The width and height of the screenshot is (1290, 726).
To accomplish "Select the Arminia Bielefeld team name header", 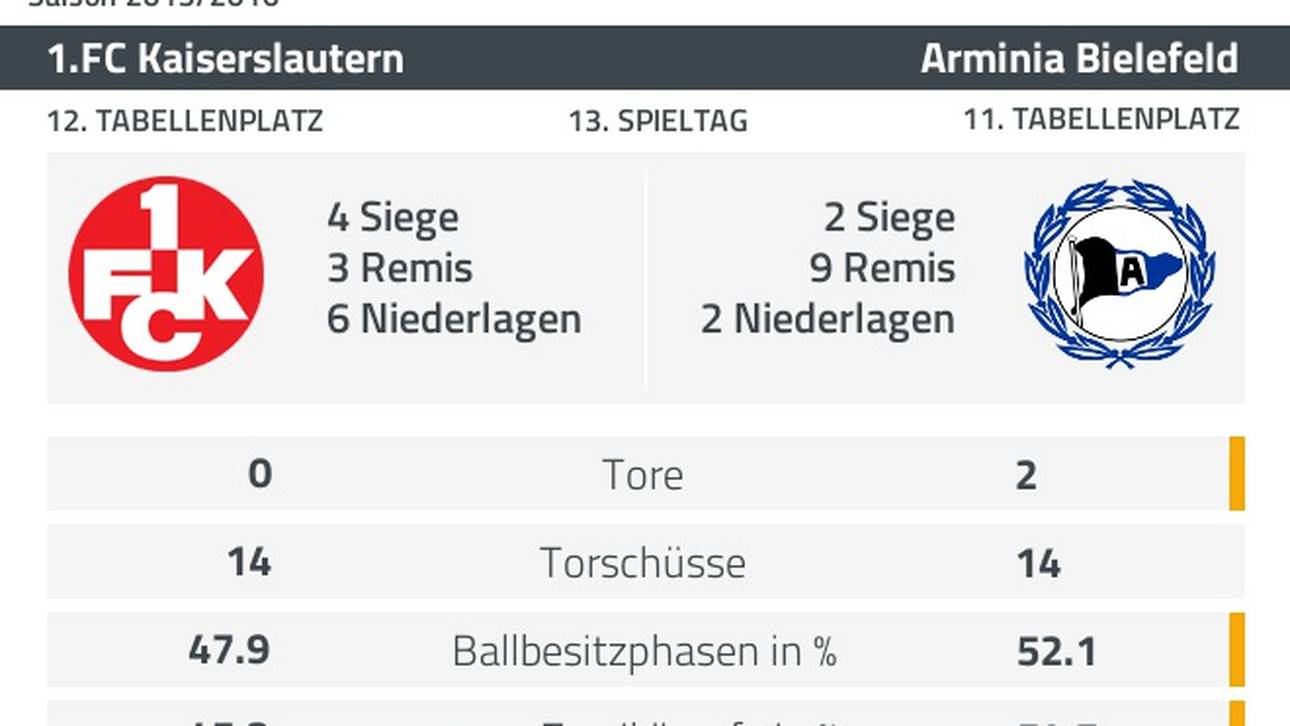I will coord(1079,59).
